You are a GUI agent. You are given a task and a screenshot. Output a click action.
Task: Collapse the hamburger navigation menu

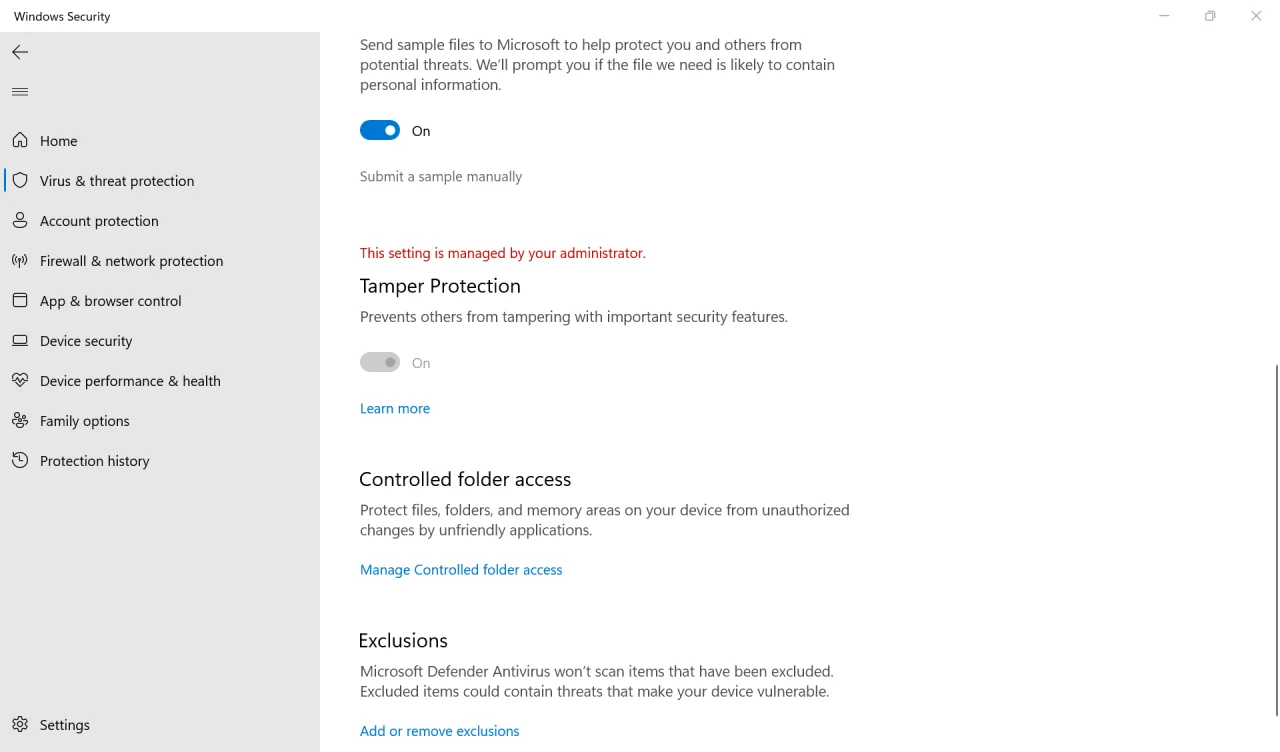click(20, 92)
